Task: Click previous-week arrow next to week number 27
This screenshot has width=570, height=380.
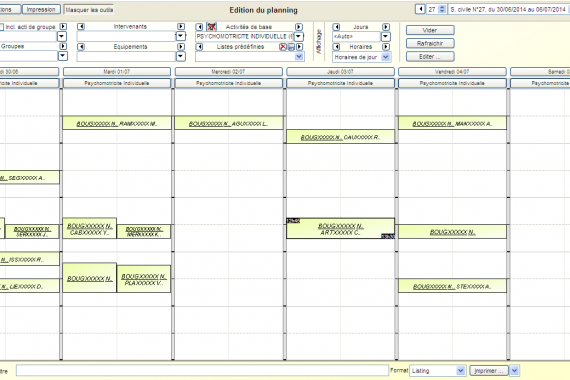Action: (420, 9)
